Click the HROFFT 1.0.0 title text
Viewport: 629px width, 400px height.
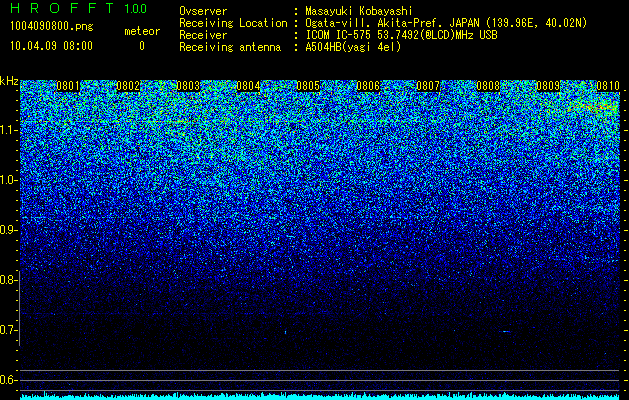[x=79, y=8]
